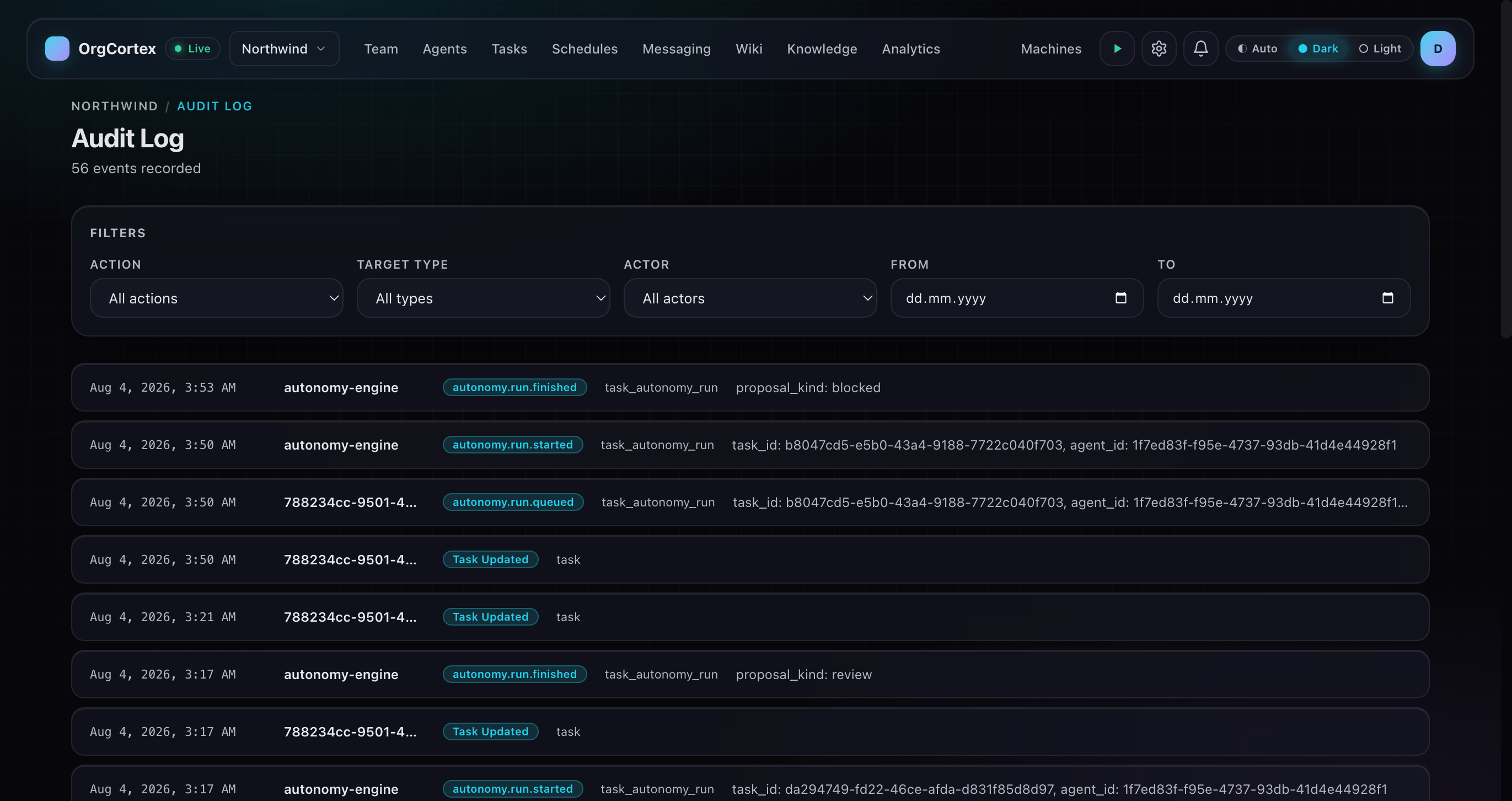1512x801 pixels.
Task: Click the To date input field
Action: (1284, 298)
